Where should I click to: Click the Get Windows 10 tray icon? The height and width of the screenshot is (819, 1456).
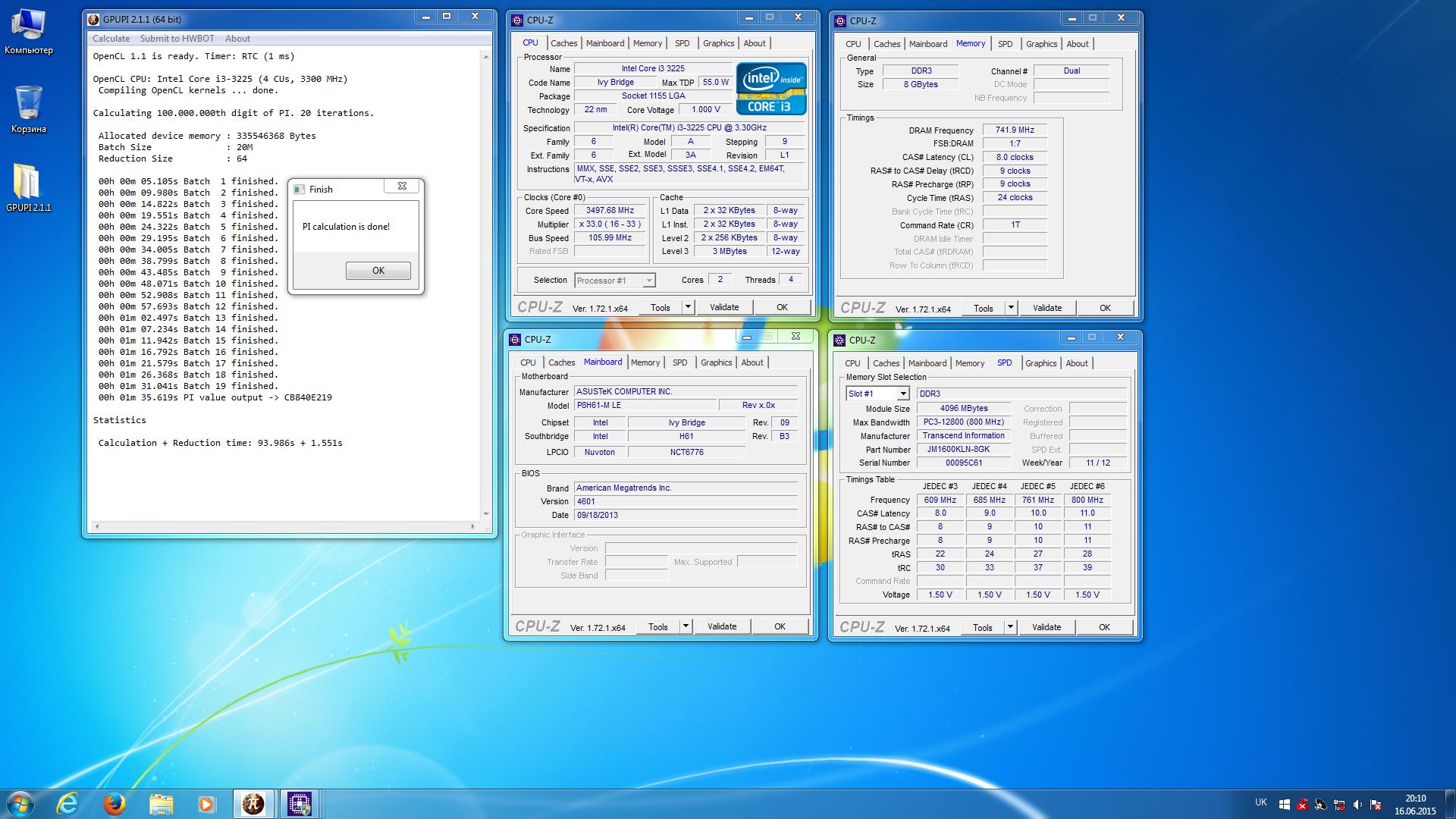[1284, 805]
